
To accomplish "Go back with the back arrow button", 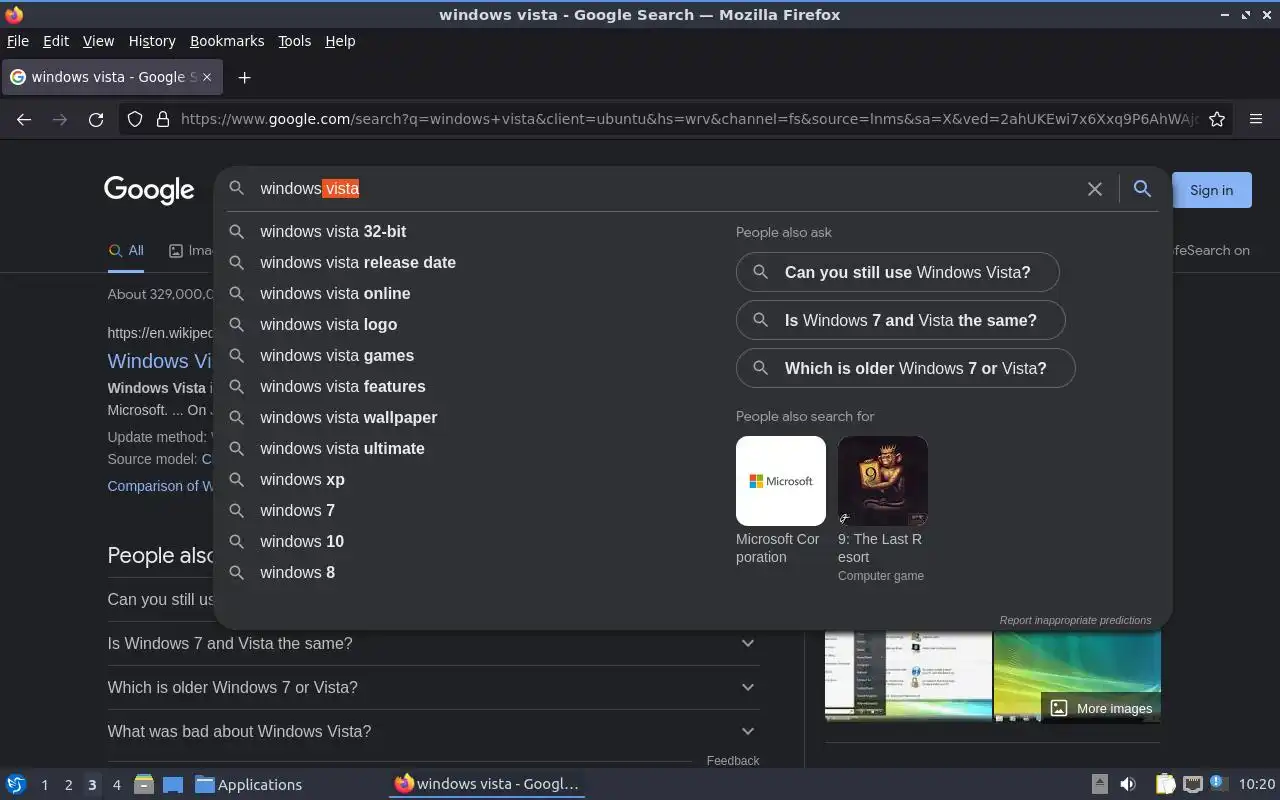I will click(x=24, y=119).
